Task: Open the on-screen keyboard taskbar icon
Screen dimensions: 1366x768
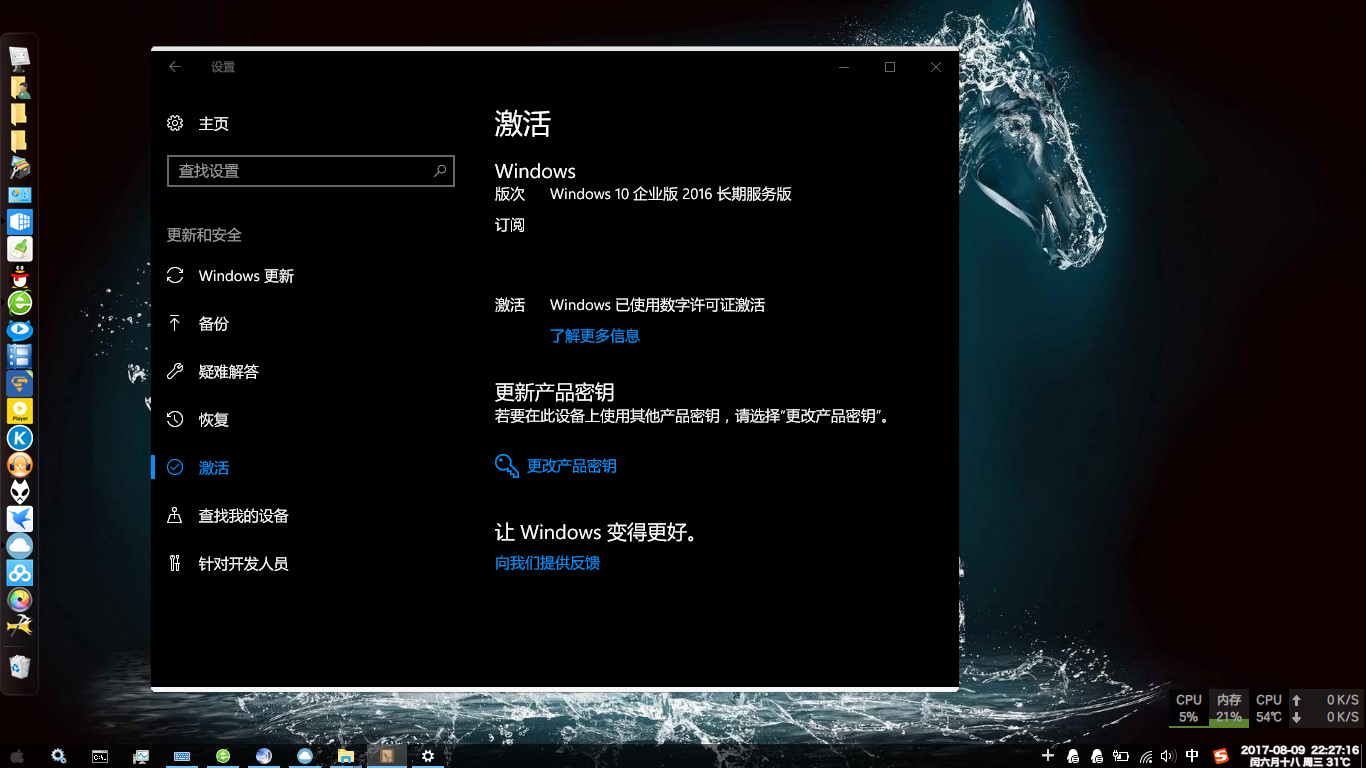Action: pyautogui.click(x=182, y=756)
